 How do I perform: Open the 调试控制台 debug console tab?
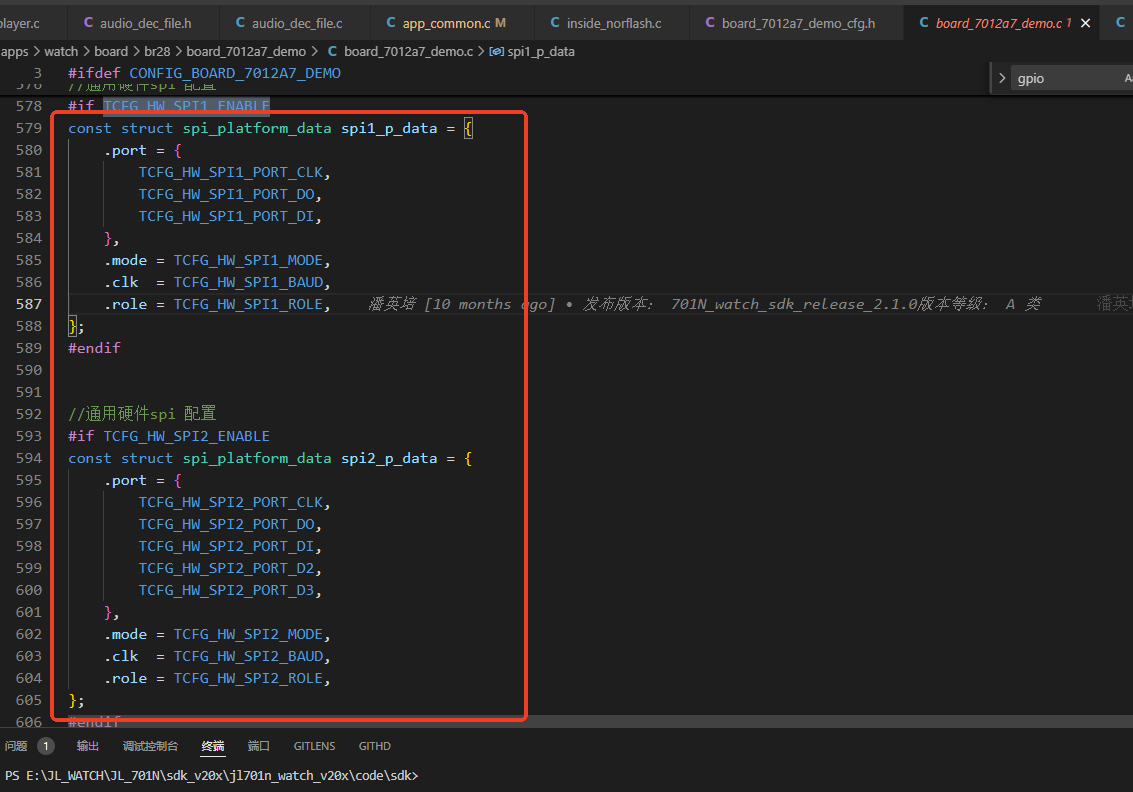pos(150,746)
